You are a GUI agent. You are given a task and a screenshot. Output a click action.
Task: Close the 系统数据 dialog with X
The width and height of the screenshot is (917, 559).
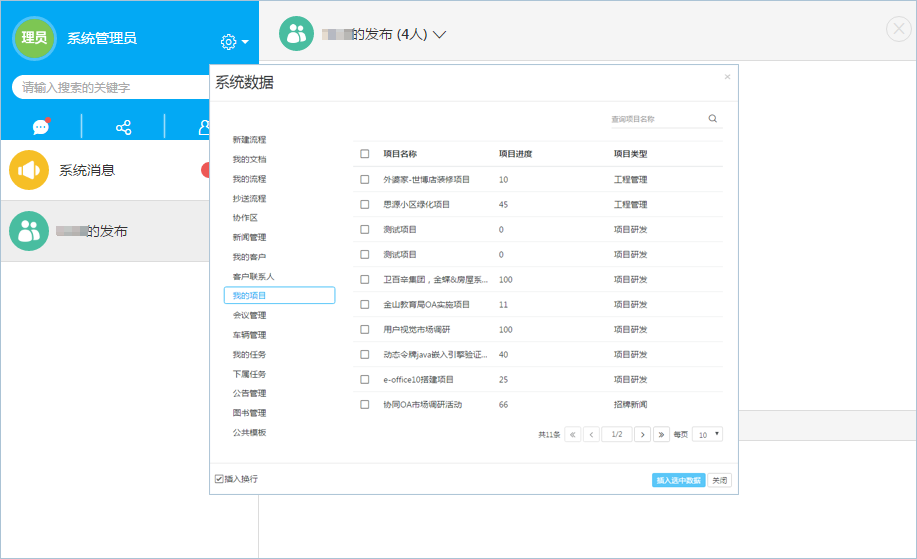pos(727,77)
